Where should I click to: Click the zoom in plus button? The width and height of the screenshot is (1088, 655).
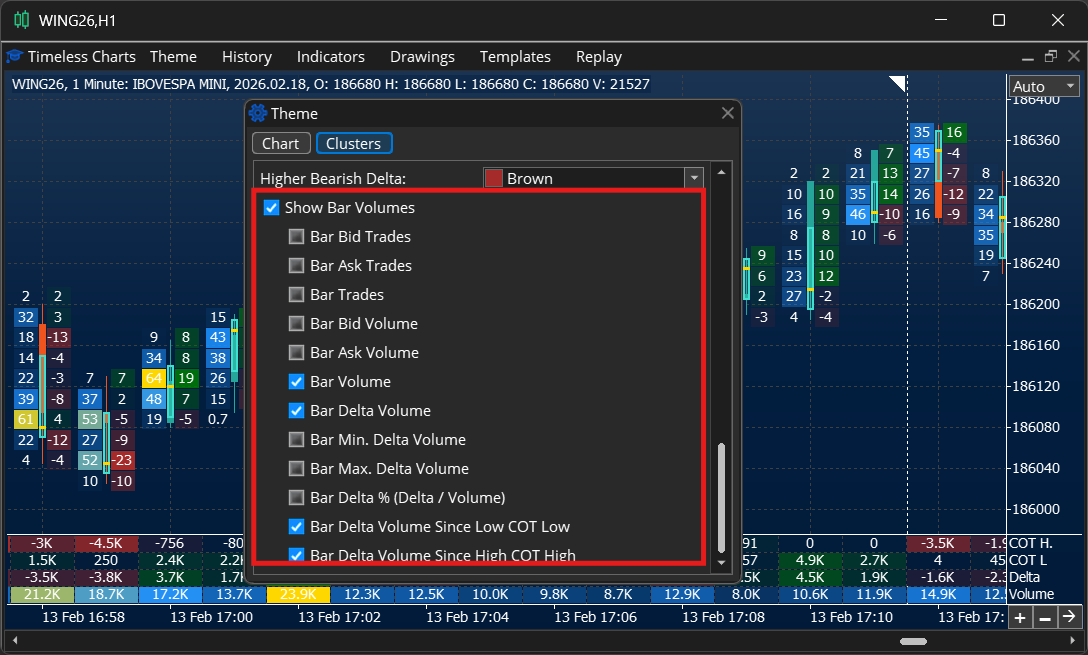coord(1019,617)
